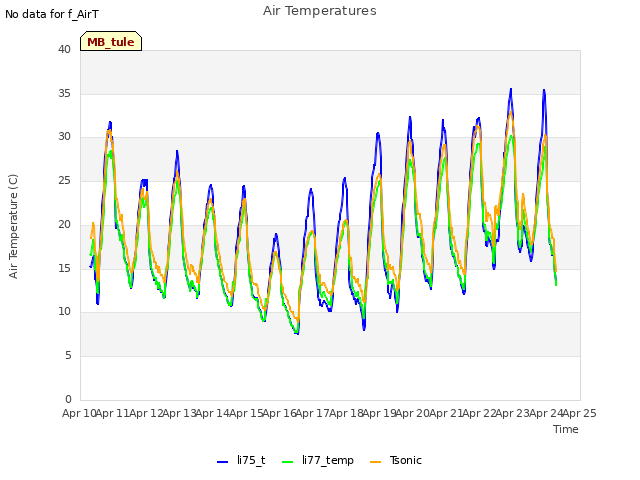This screenshot has height=480, width=640.
Task: Click the 30 y-axis tick label
Action: tap(64, 137)
